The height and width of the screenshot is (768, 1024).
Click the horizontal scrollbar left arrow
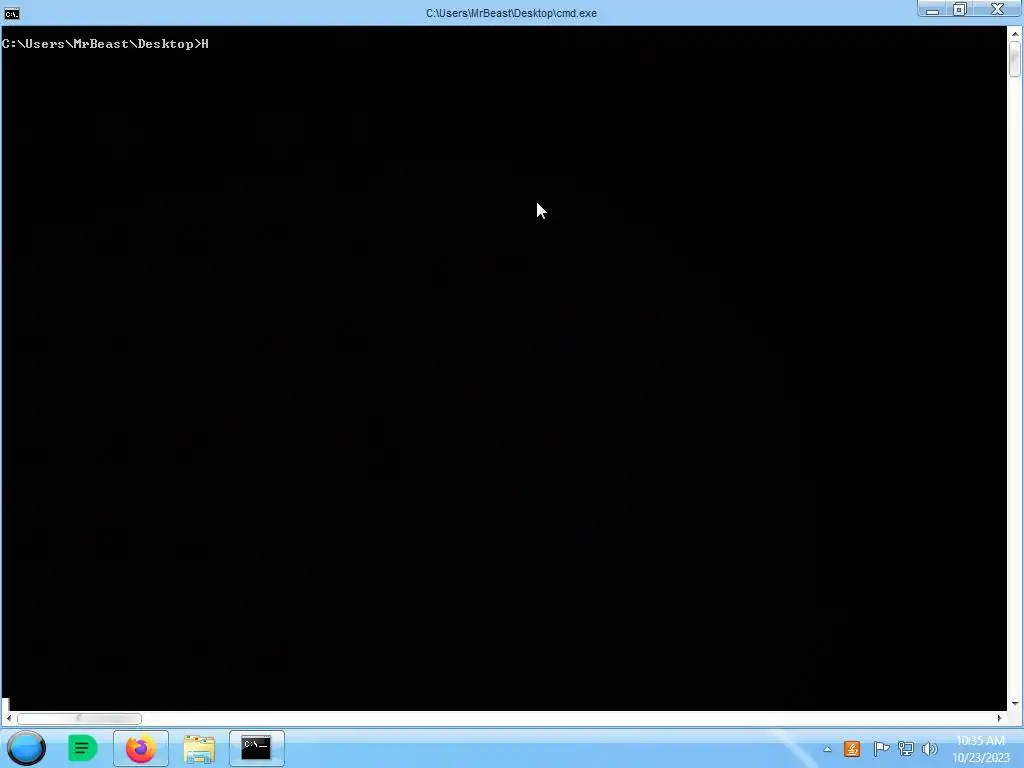[x=8, y=718]
